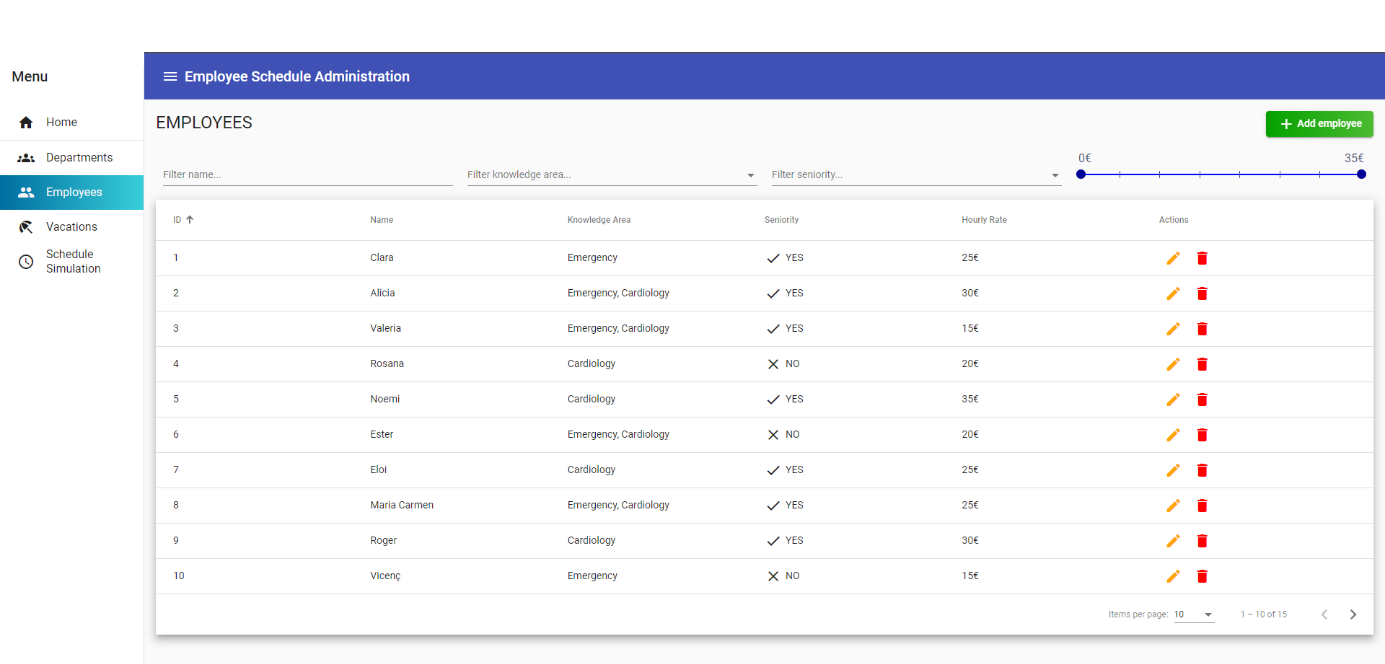Click the 'EMPLOYEES' page heading

click(204, 123)
